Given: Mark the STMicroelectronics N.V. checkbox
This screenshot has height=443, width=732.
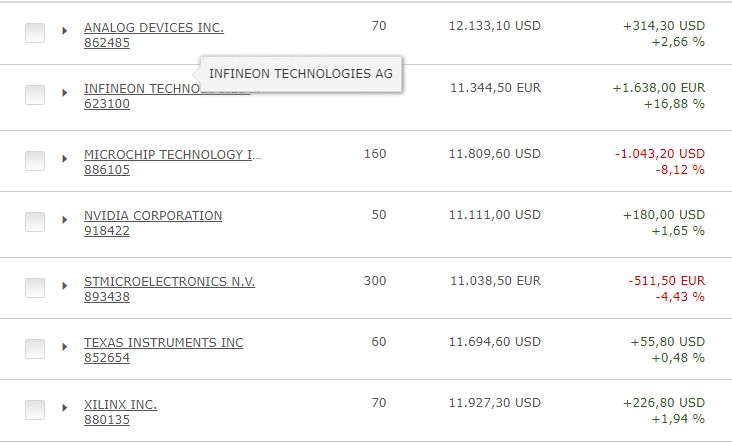Looking at the screenshot, I should tap(35, 288).
